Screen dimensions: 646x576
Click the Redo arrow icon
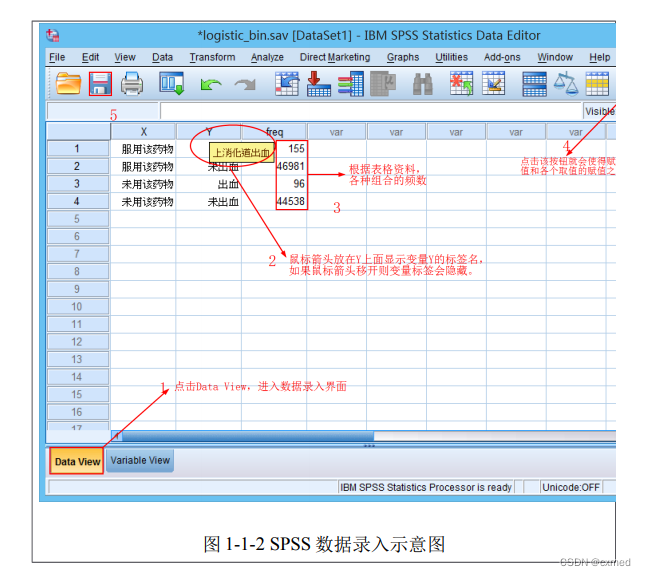click(245, 84)
